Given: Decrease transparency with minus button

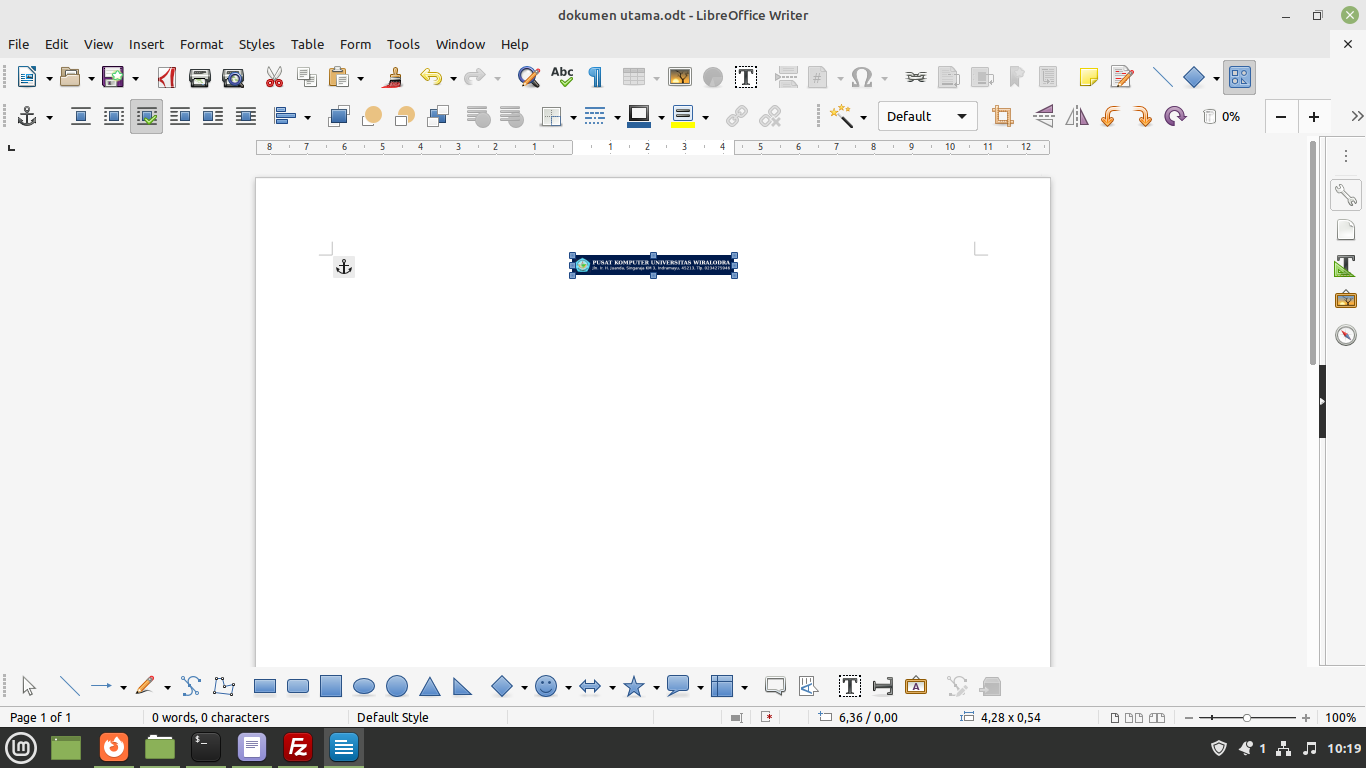Looking at the screenshot, I should point(1281,117).
